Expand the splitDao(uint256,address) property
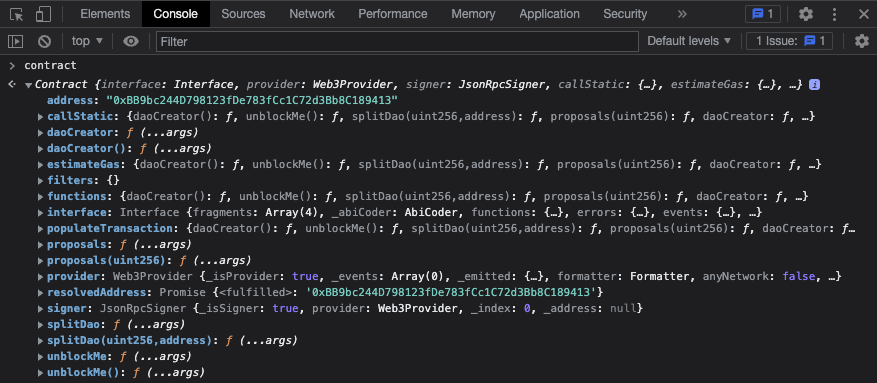877x383 pixels. point(40,341)
